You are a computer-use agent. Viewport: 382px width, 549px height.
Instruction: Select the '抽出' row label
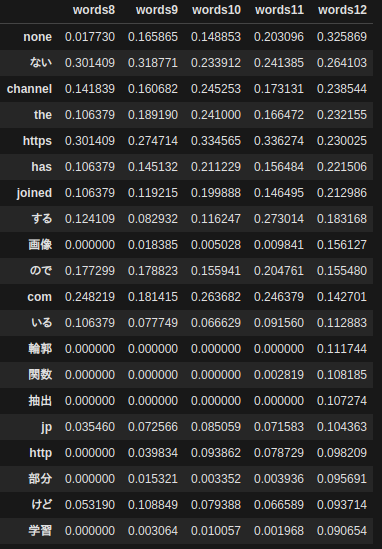[40, 401]
